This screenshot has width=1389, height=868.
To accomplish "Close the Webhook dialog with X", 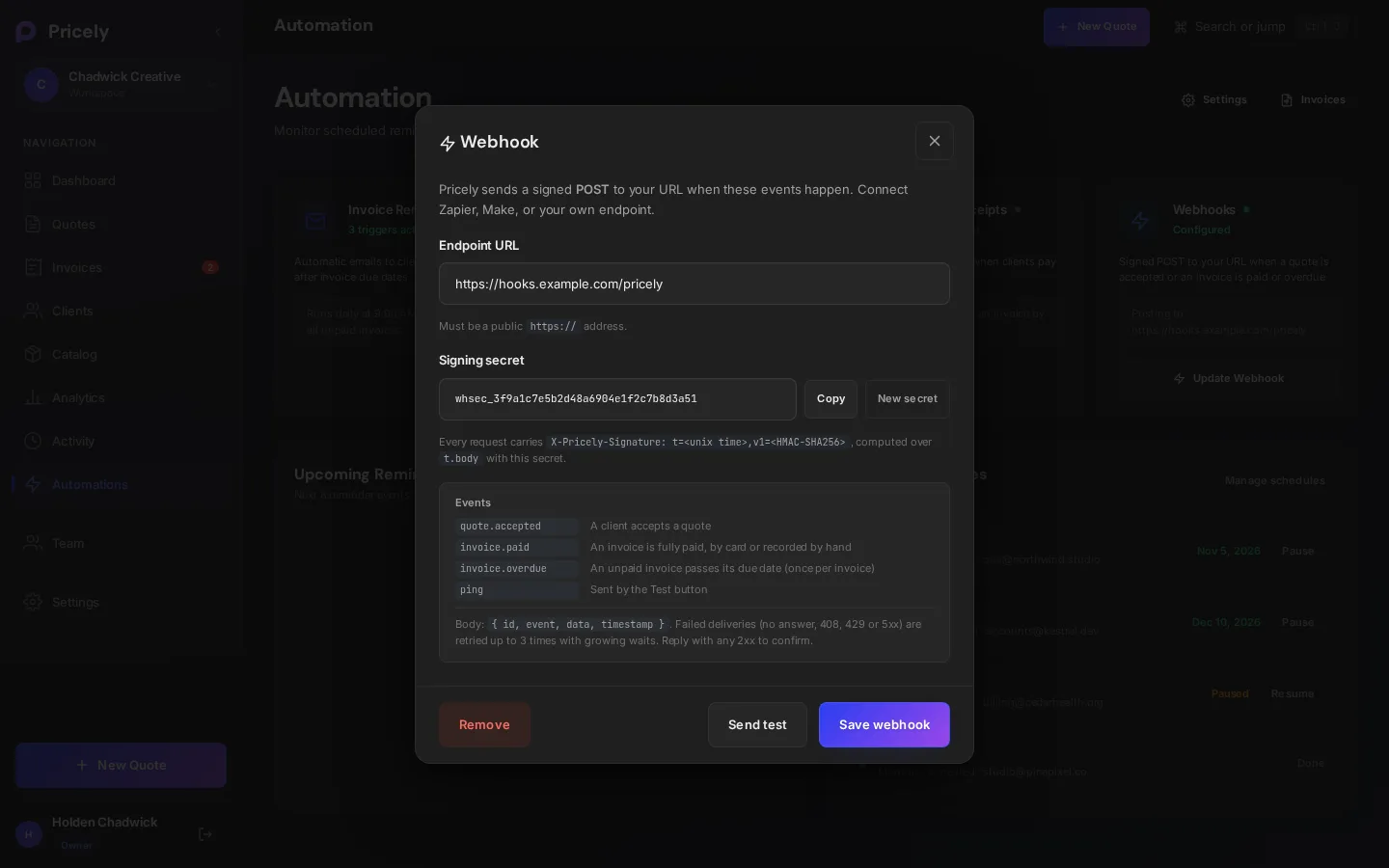I will tap(934, 141).
